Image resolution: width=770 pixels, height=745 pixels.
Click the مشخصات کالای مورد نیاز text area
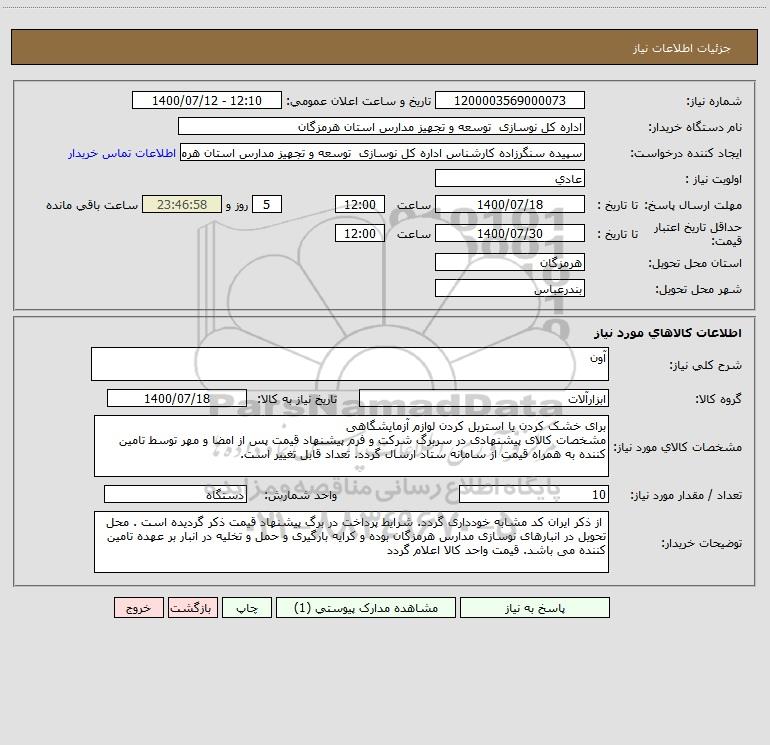pos(351,446)
